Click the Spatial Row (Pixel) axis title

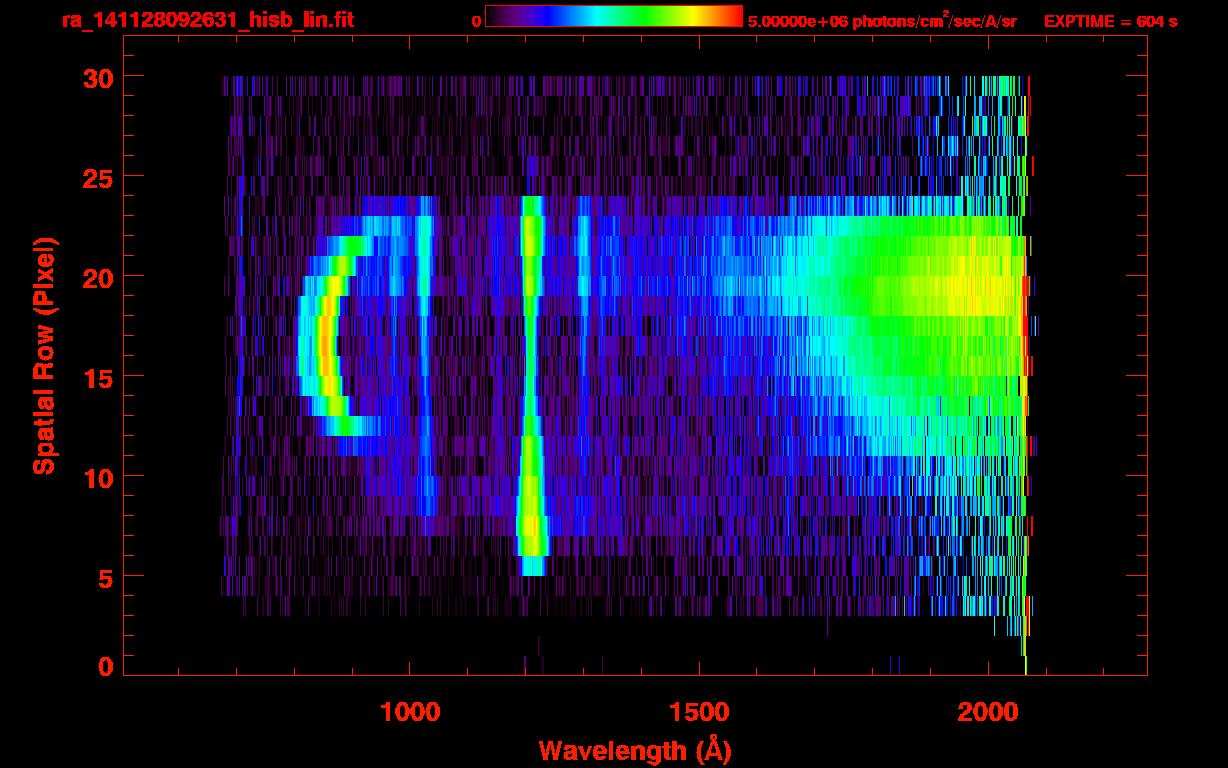[44, 356]
